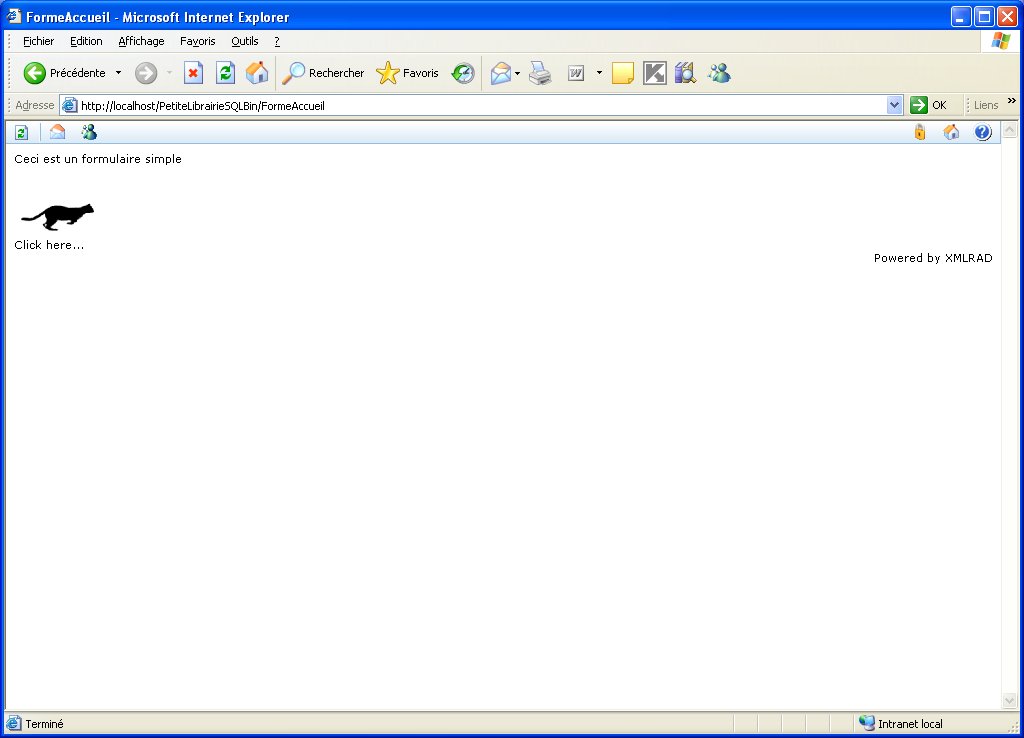This screenshot has width=1024, height=738.
Task: Open the Affichage menu
Action: 141,41
